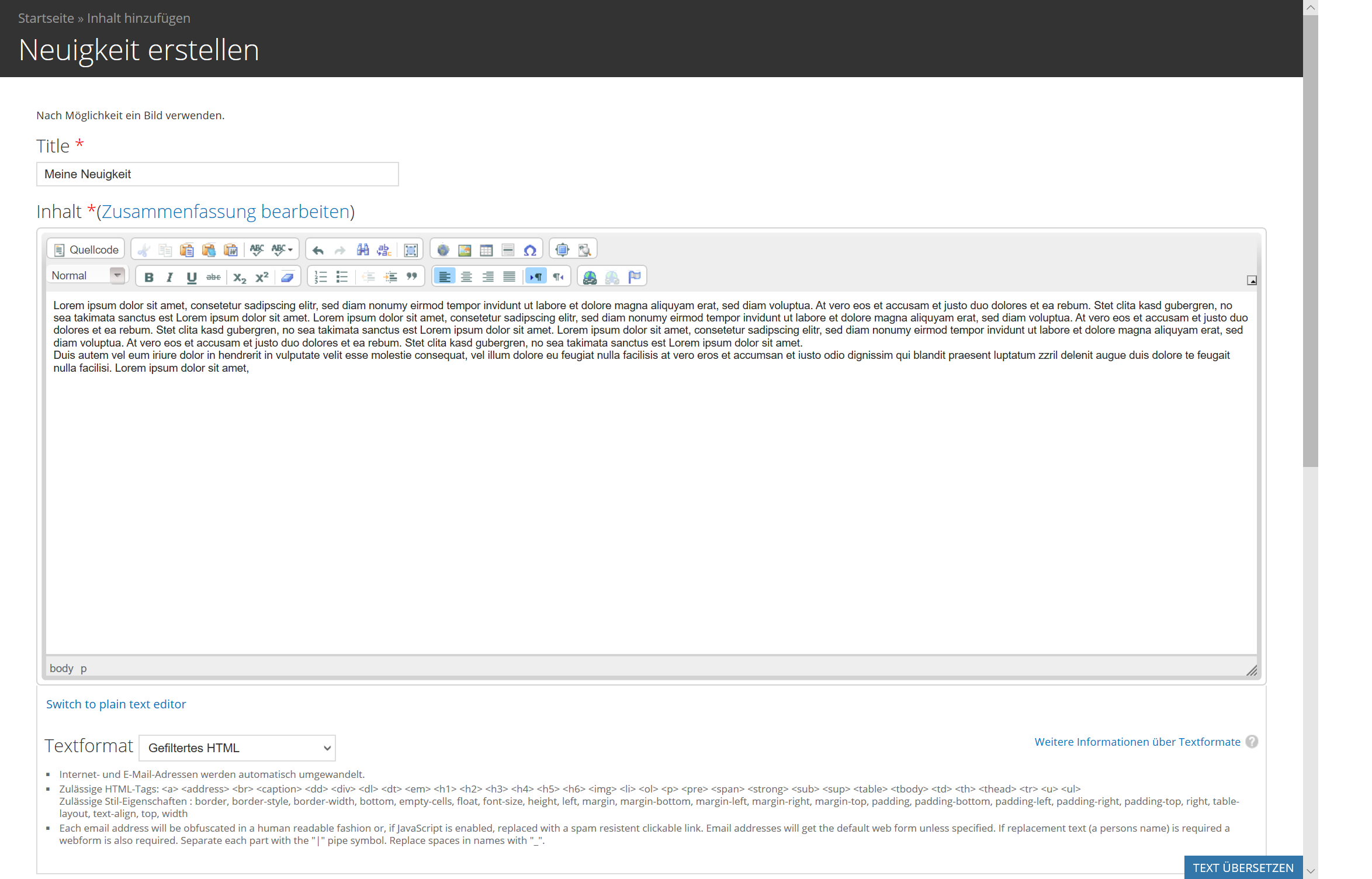
Task: Click the insert image icon
Action: pos(465,250)
